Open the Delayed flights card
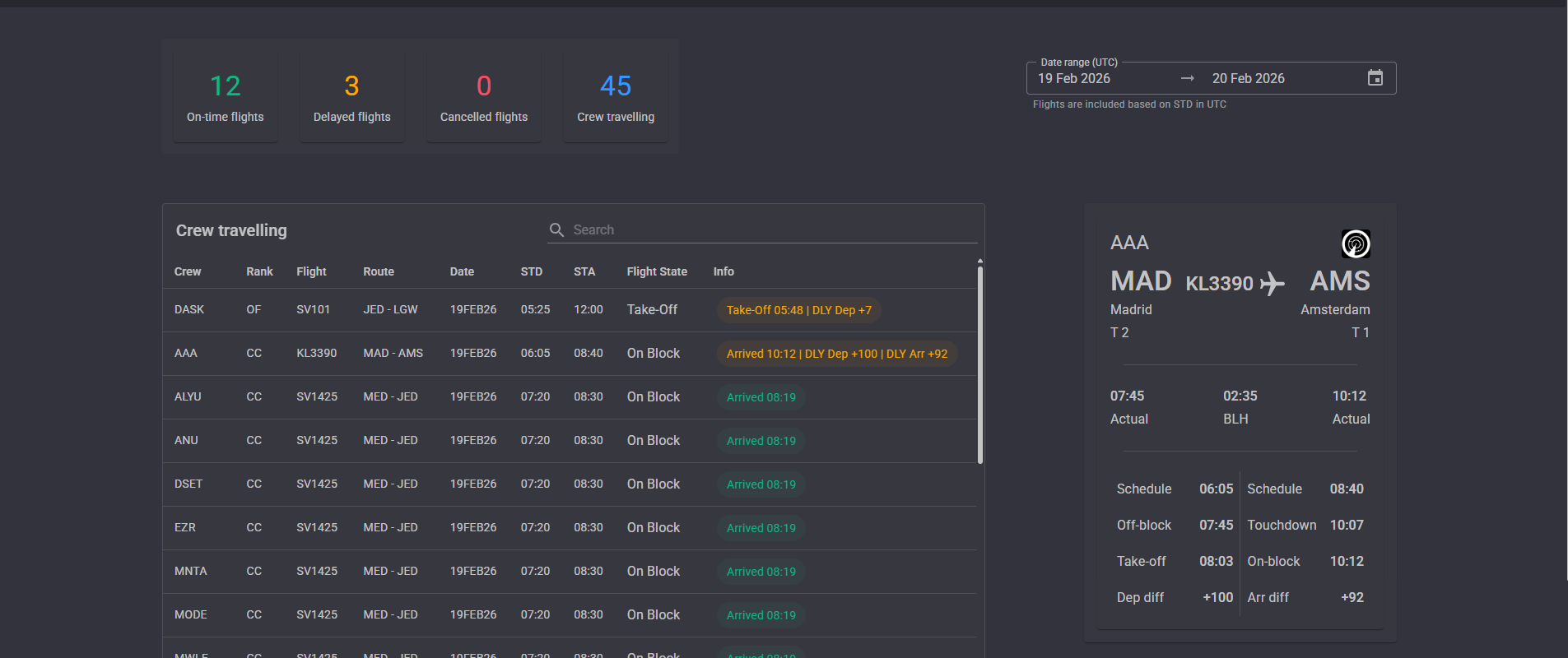1568x658 pixels. 351,98
